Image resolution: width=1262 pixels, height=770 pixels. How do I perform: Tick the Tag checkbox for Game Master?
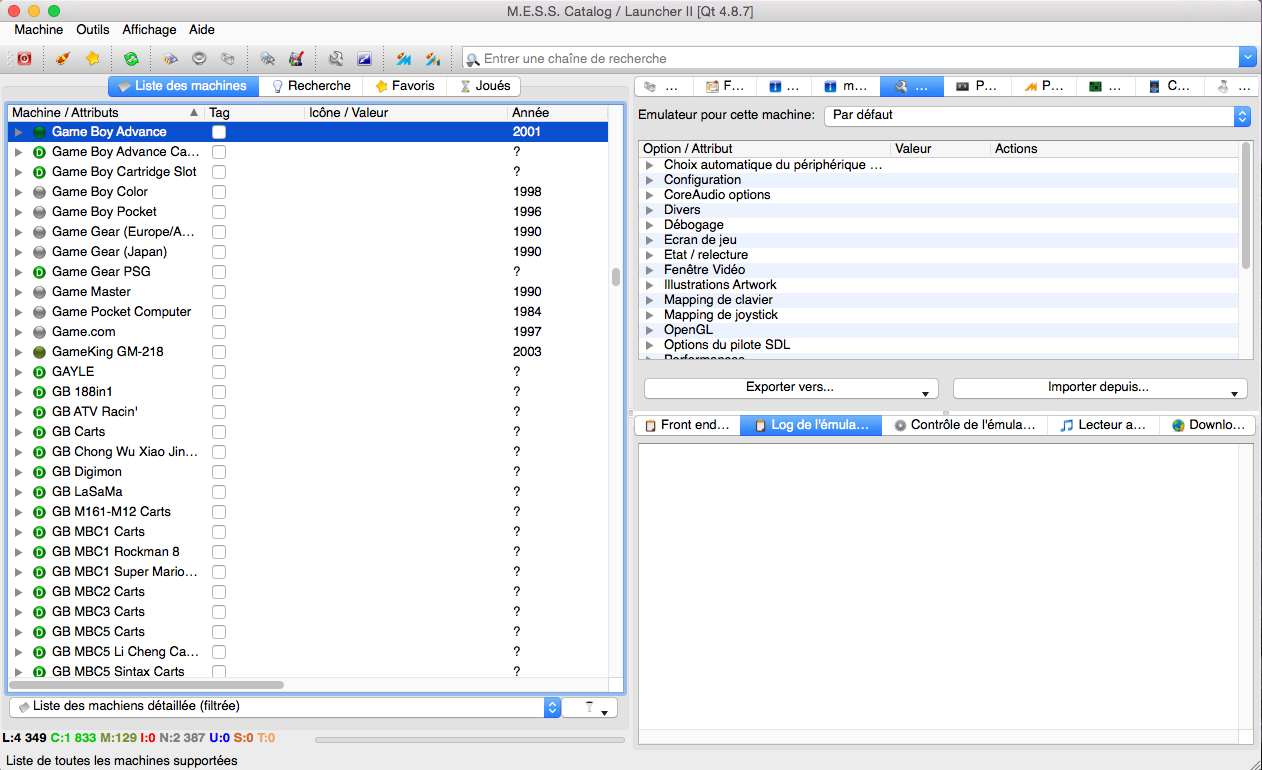click(x=219, y=292)
